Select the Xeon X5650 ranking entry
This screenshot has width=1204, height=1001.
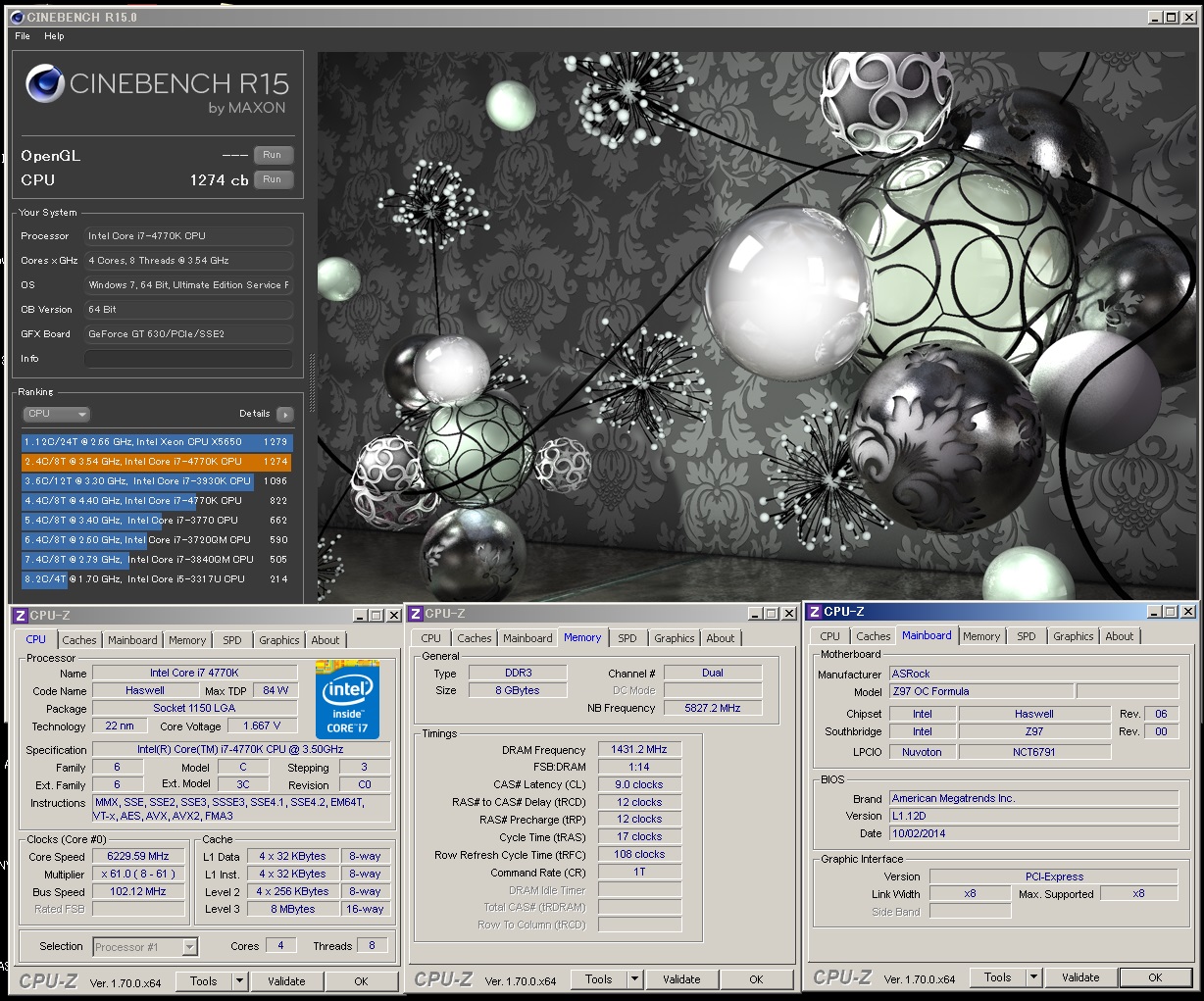pyautogui.click(x=157, y=442)
